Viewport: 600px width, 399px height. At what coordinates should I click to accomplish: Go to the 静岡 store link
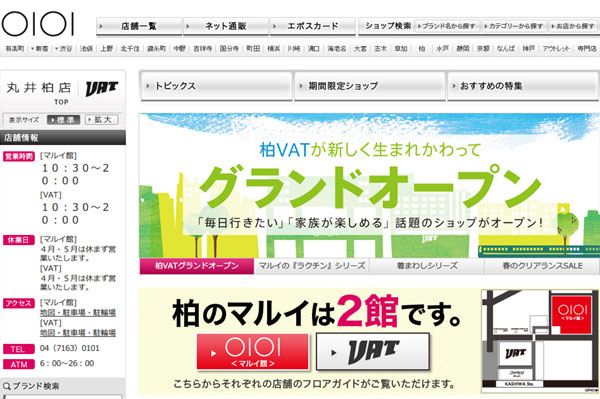463,49
